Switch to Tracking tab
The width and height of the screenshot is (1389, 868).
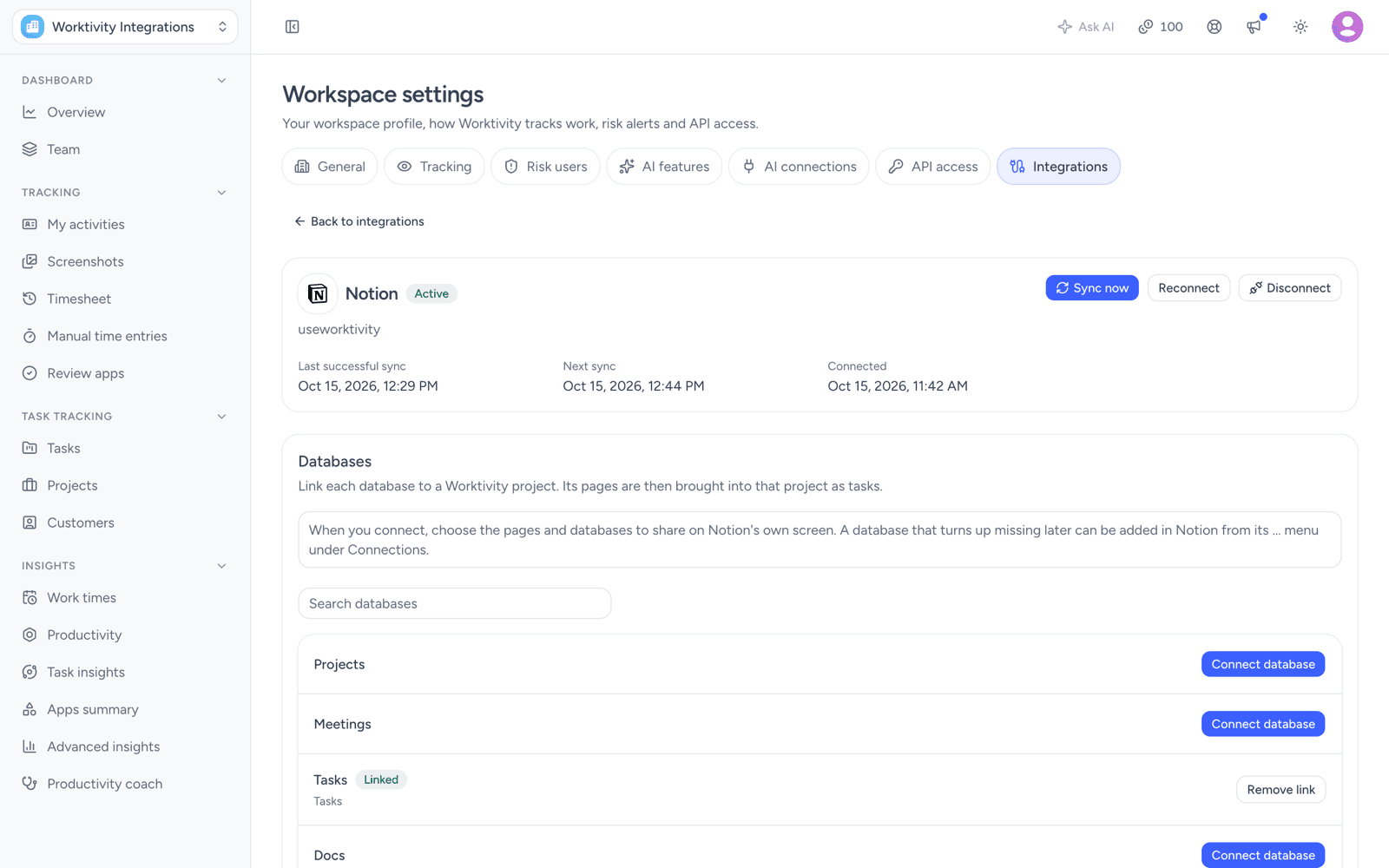(x=434, y=167)
